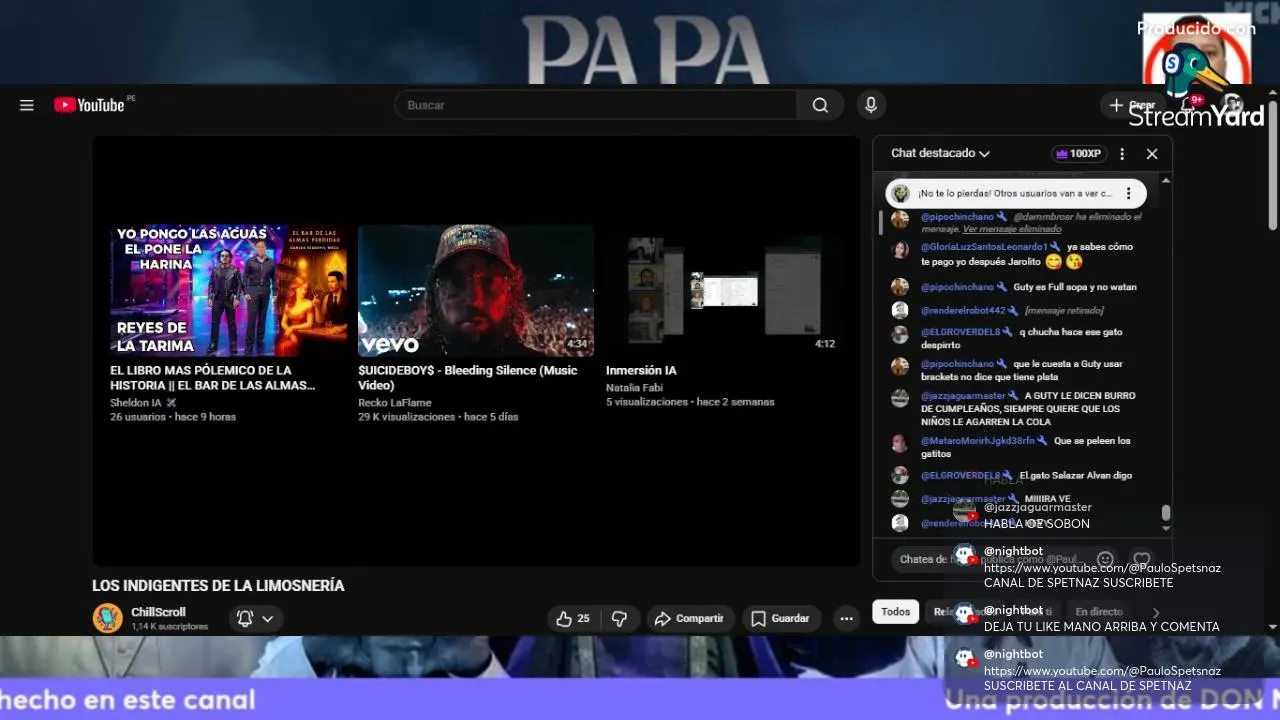Visit Natalia Fabi channel
The height and width of the screenshot is (720, 1280).
point(632,388)
